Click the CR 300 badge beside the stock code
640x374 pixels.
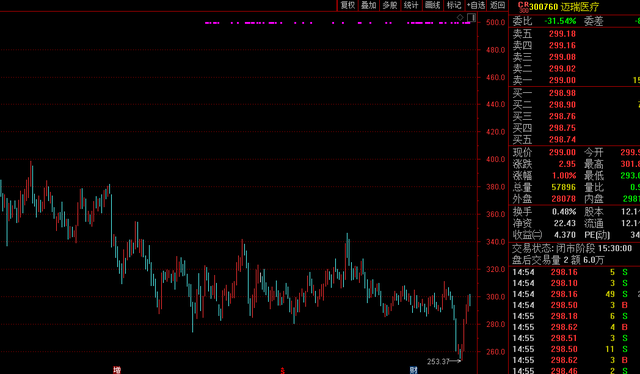point(523,7)
